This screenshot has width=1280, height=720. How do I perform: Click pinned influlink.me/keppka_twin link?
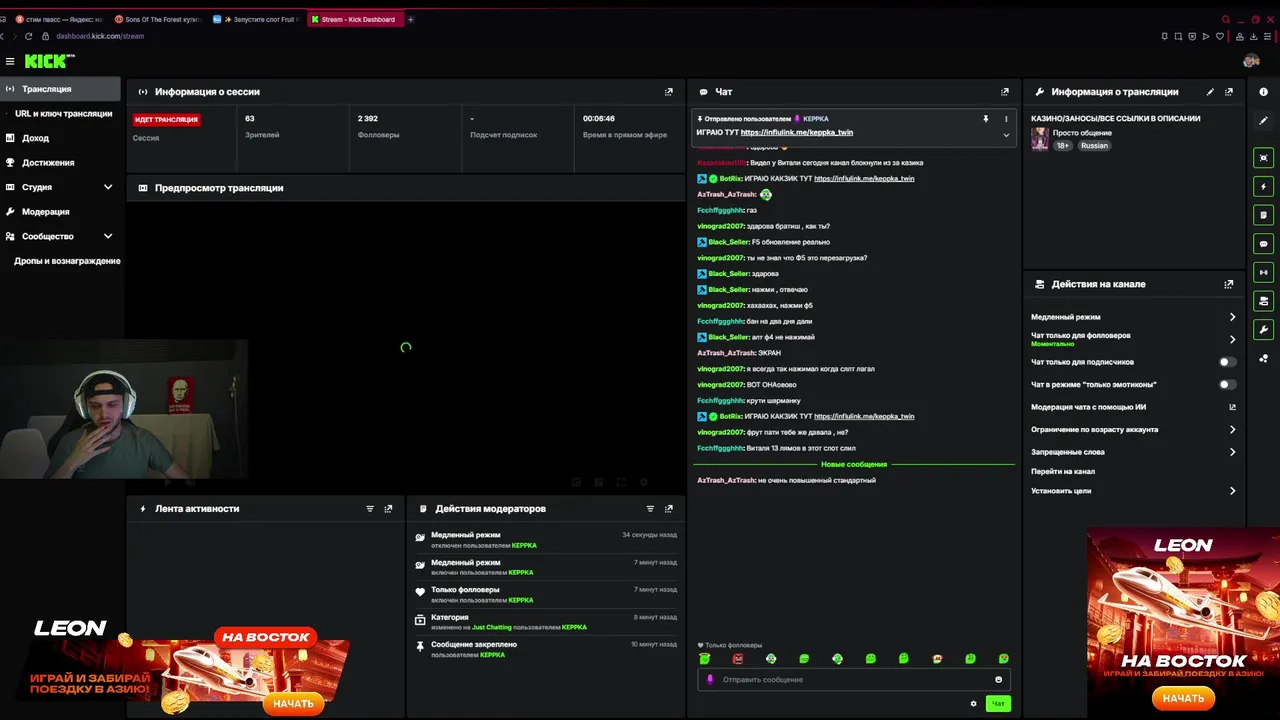(x=797, y=133)
